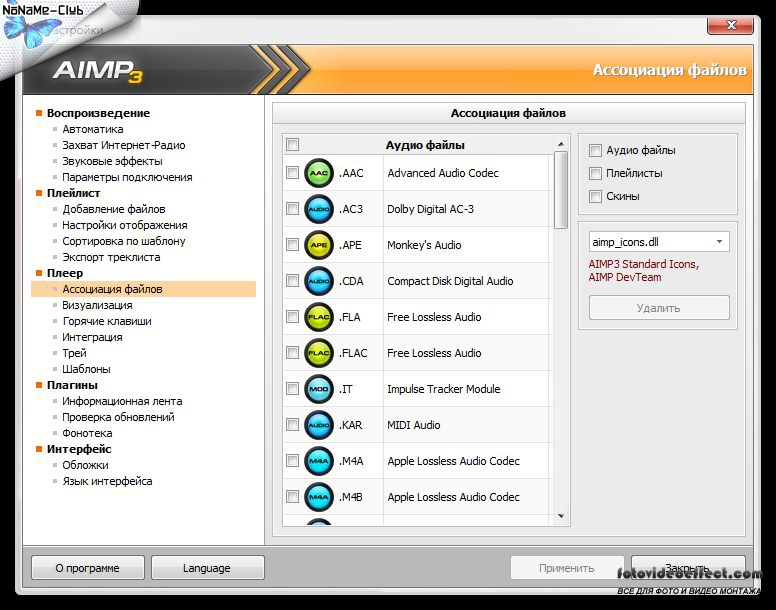
Task: Select Параметры подключения page
Action: pos(127,177)
